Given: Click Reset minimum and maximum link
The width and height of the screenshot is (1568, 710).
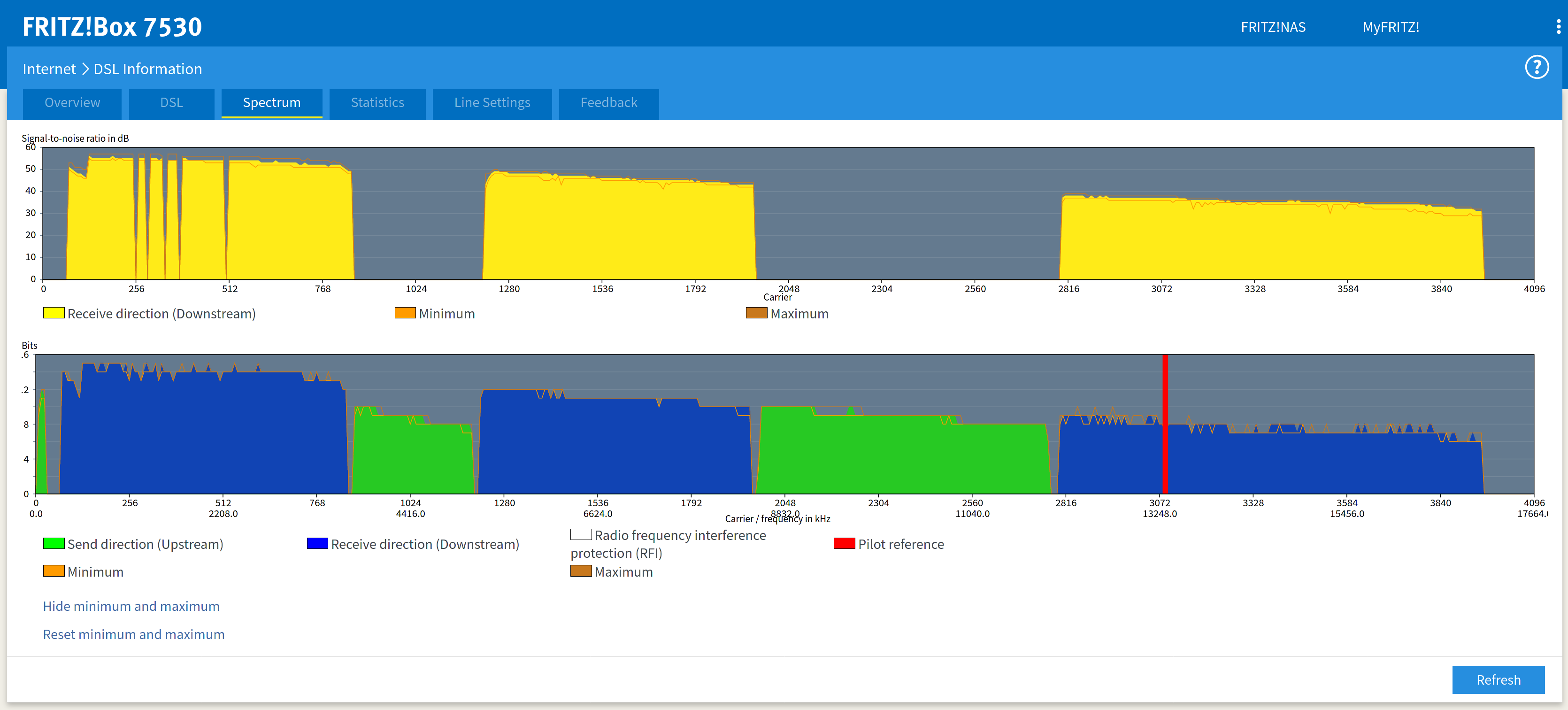Looking at the screenshot, I should click(133, 634).
